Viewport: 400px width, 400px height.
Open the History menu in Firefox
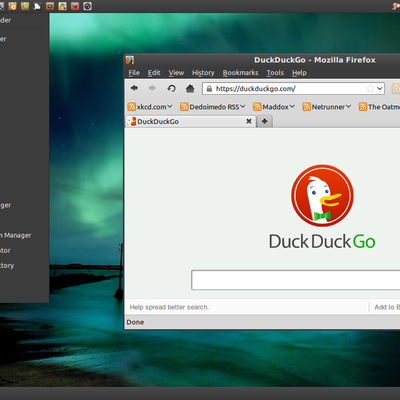[x=203, y=73]
